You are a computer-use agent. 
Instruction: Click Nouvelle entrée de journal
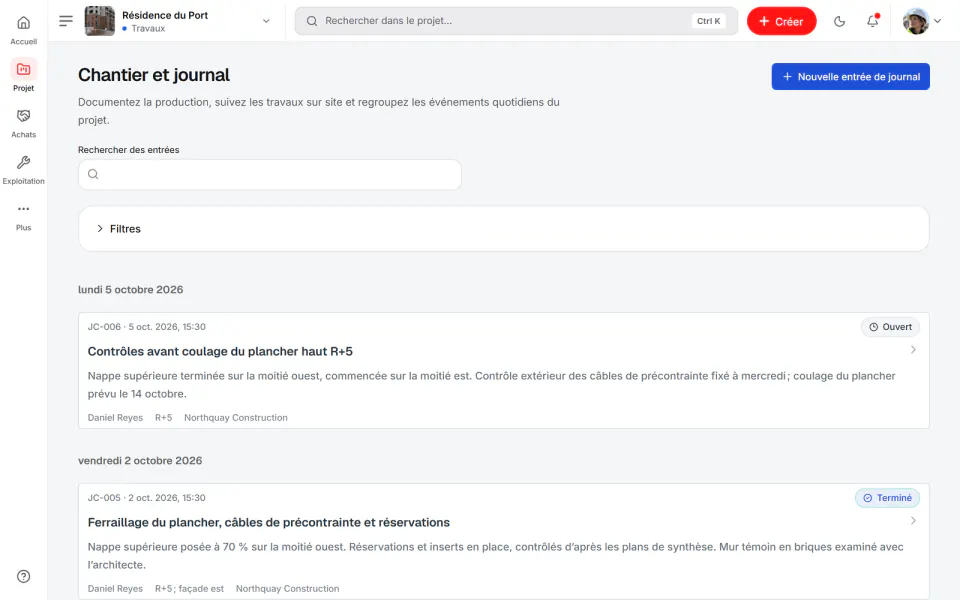pos(850,77)
